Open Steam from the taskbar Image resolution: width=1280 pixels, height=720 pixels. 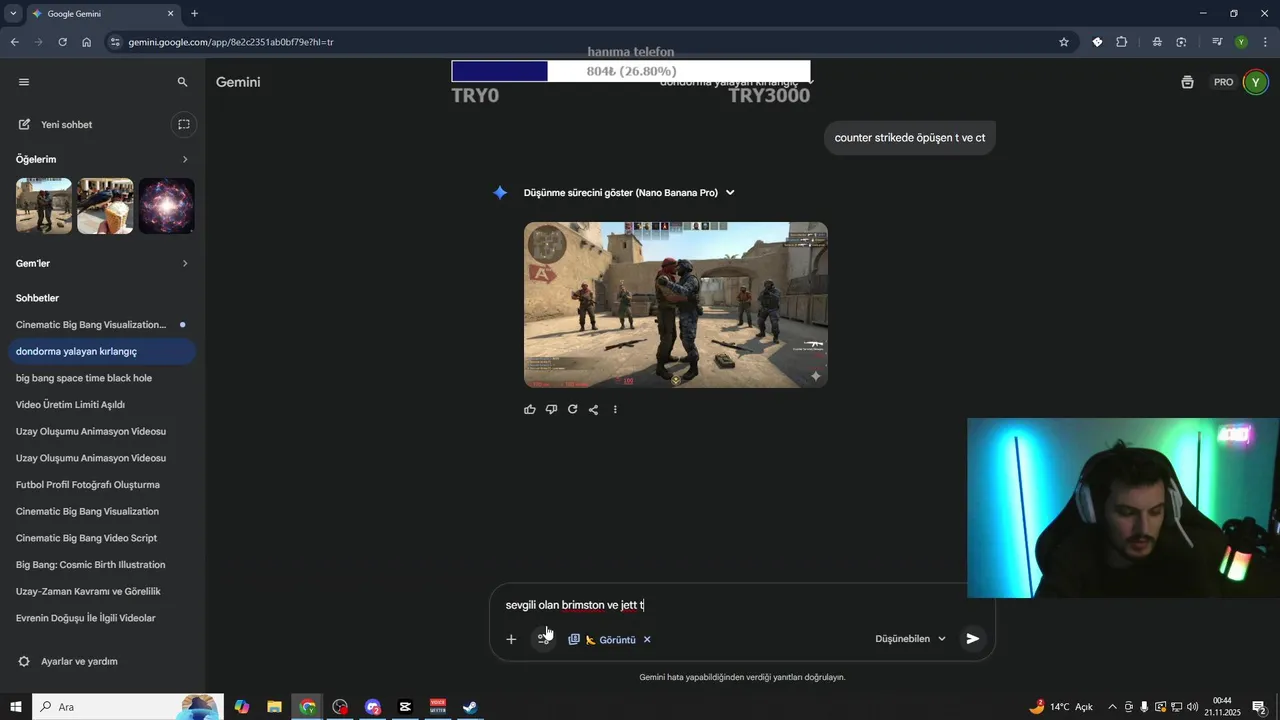[x=469, y=707]
